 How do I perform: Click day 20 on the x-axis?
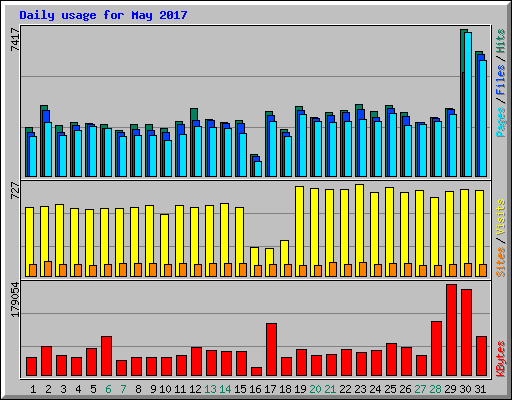(x=315, y=389)
